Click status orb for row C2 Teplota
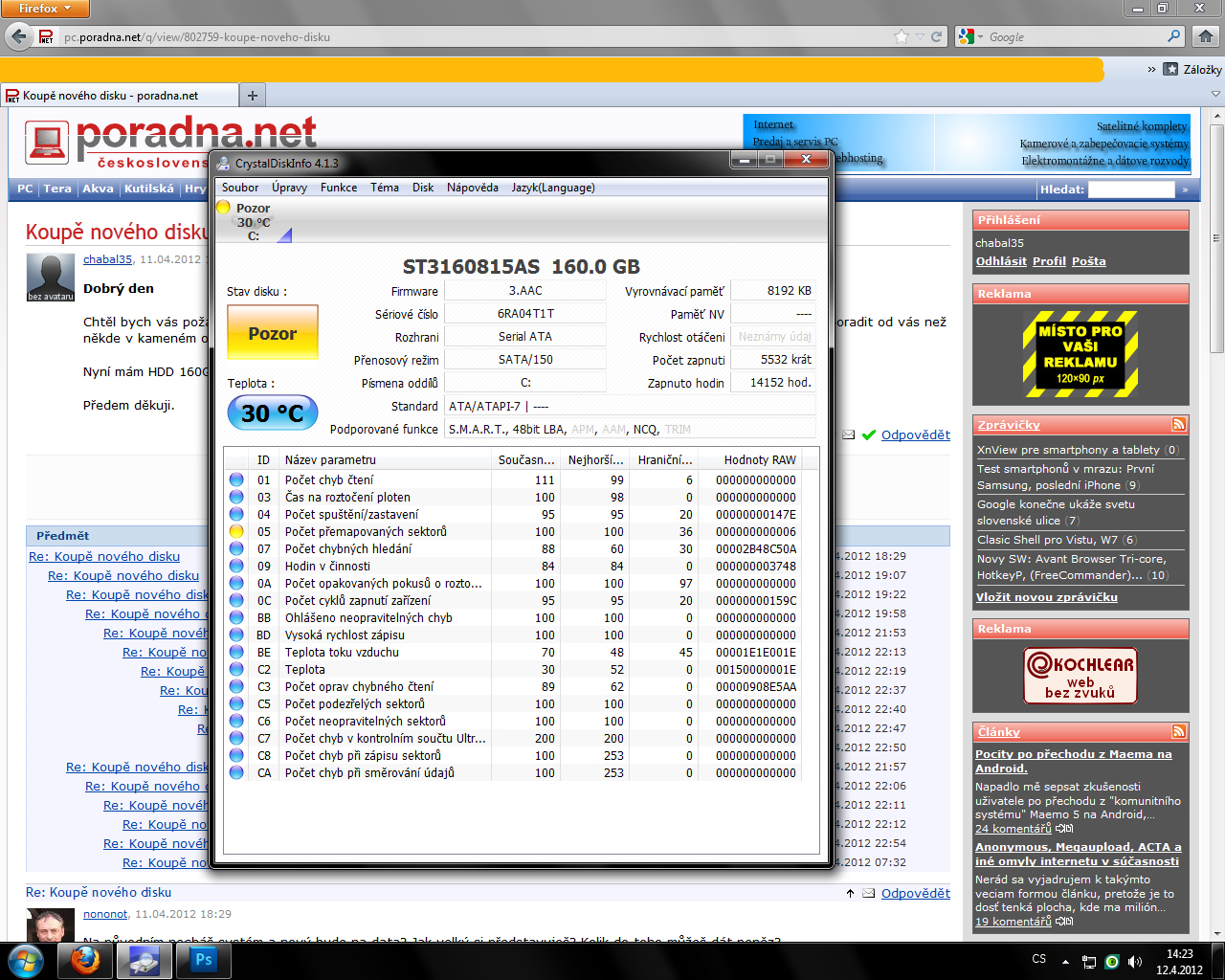 point(236,670)
